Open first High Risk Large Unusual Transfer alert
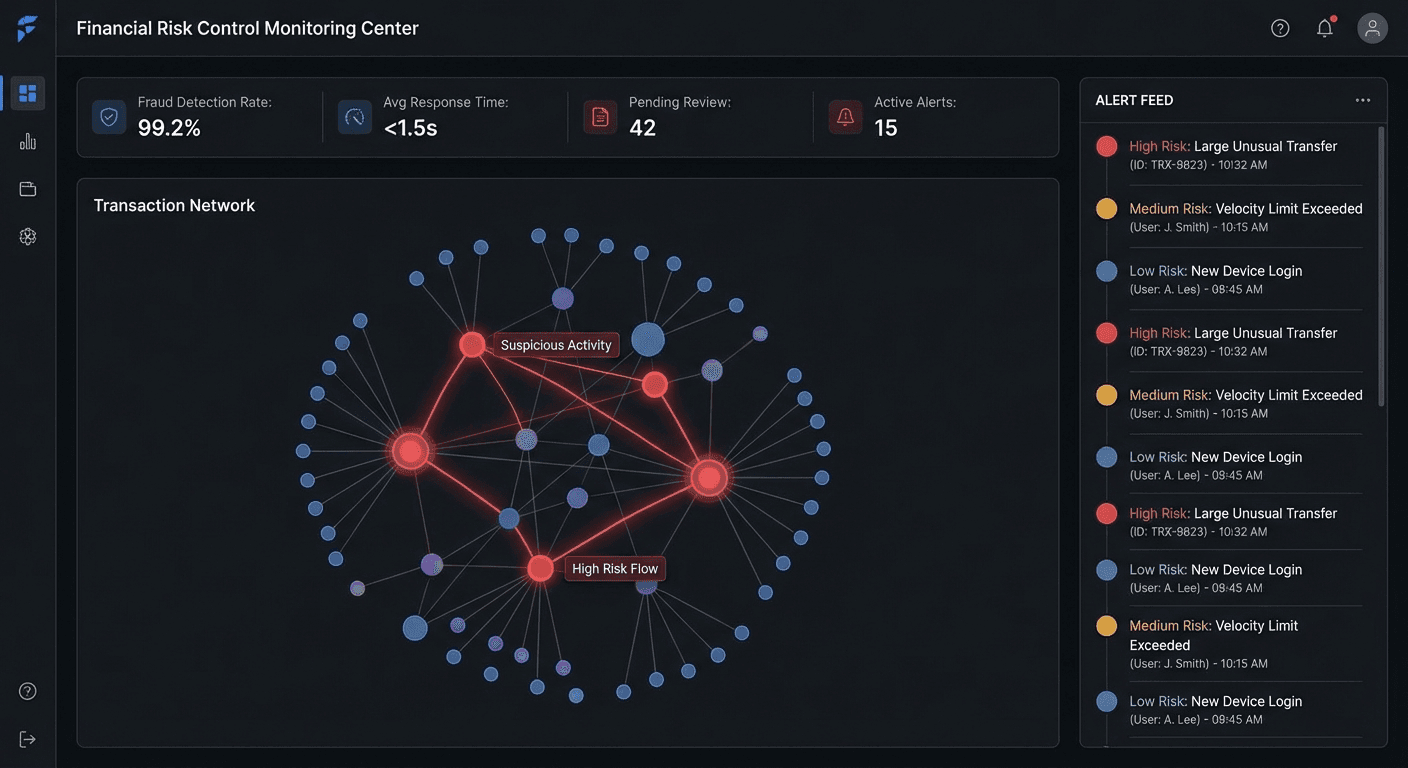Image resolution: width=1408 pixels, height=768 pixels. click(x=1232, y=154)
